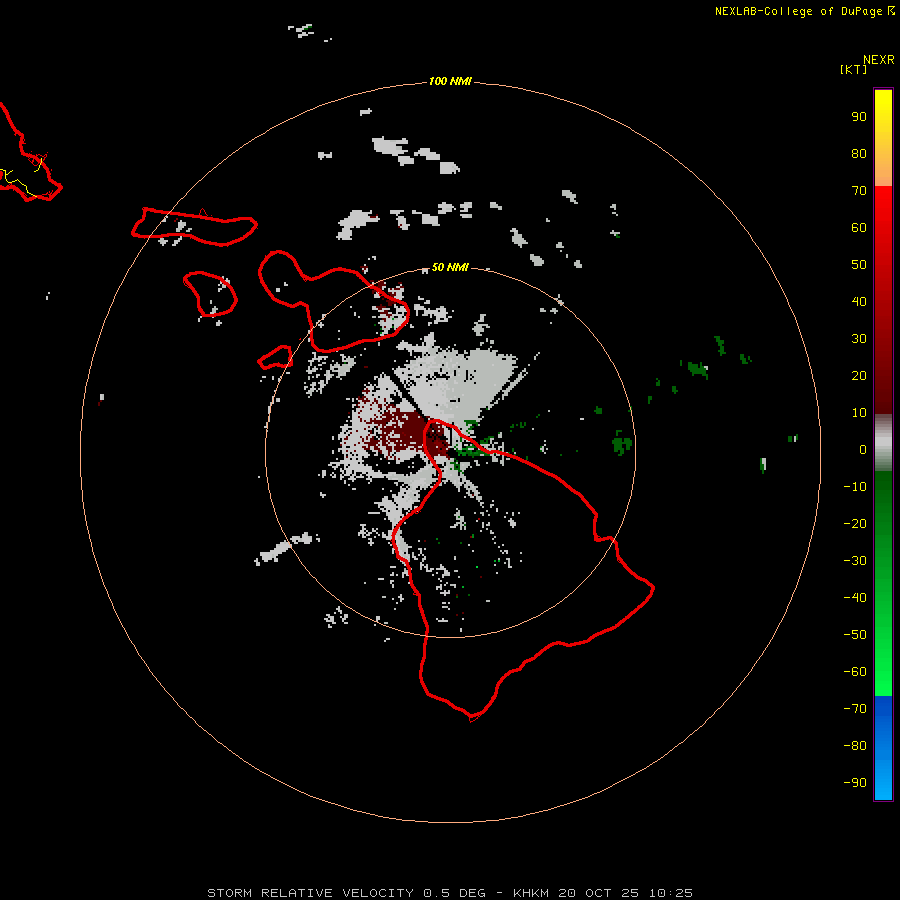Click the '0.5 DEG' elevation text in caption

454,893
